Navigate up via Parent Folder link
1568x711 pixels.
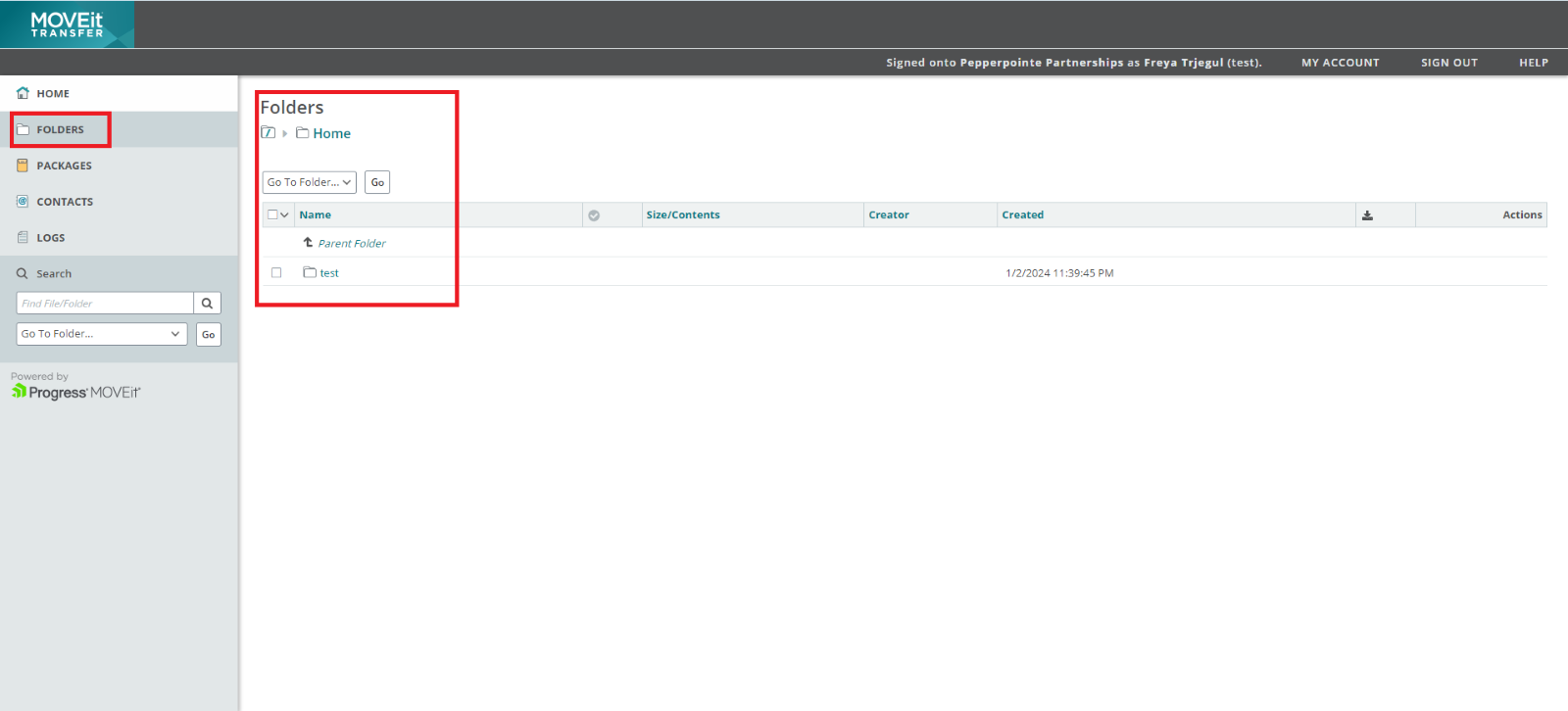352,244
